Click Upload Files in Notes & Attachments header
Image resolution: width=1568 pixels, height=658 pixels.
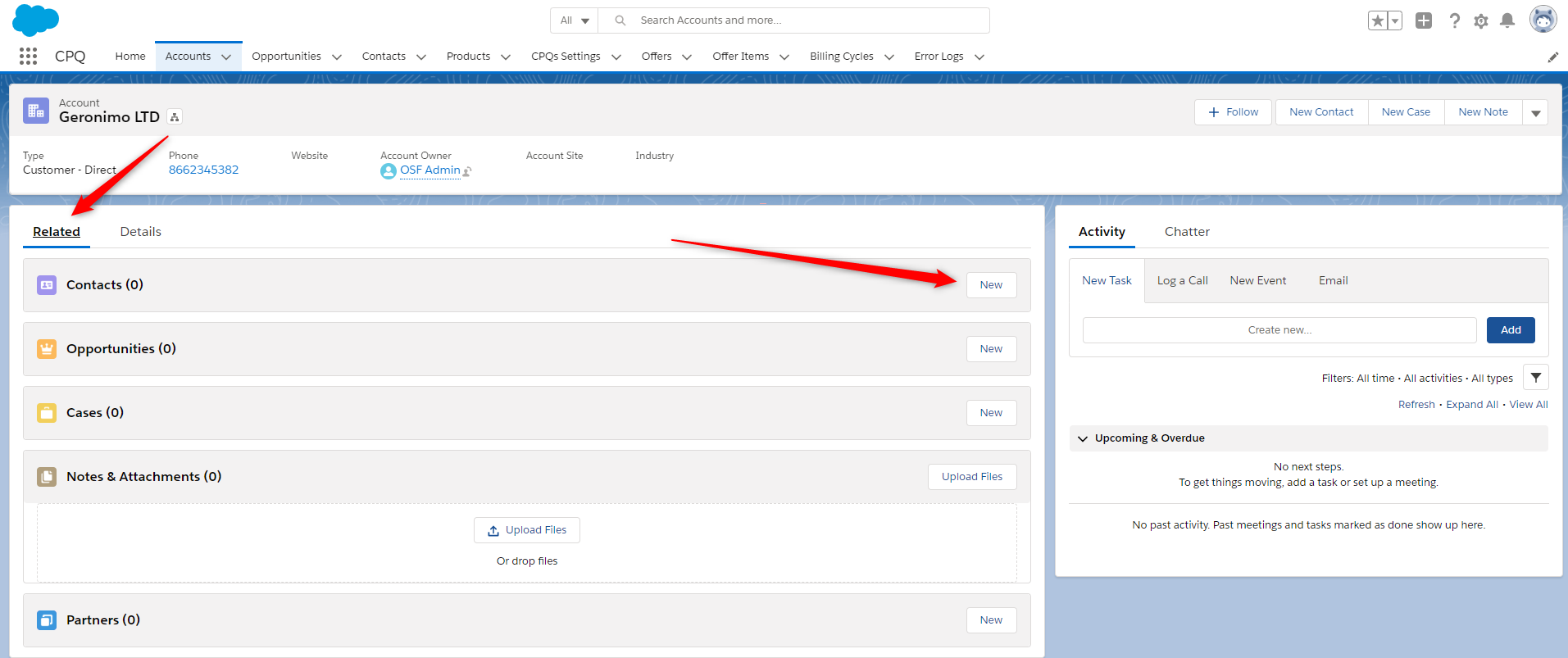tap(972, 477)
